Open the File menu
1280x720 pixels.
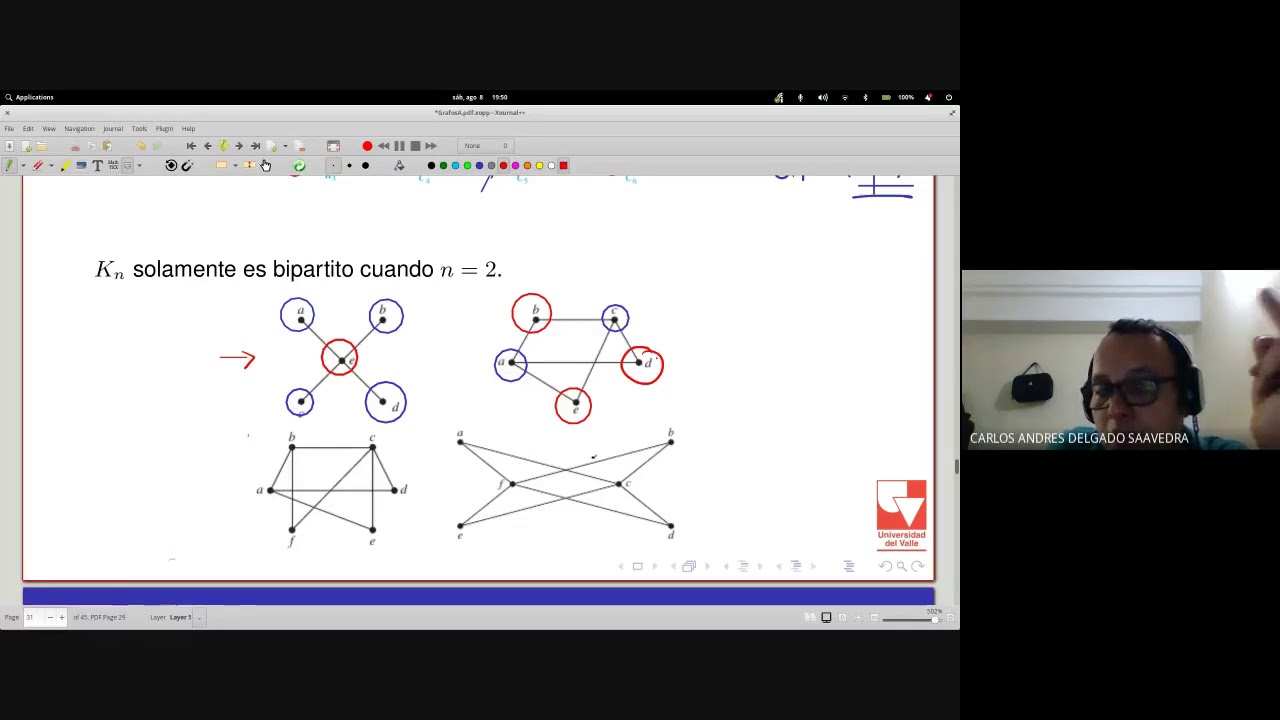9,128
